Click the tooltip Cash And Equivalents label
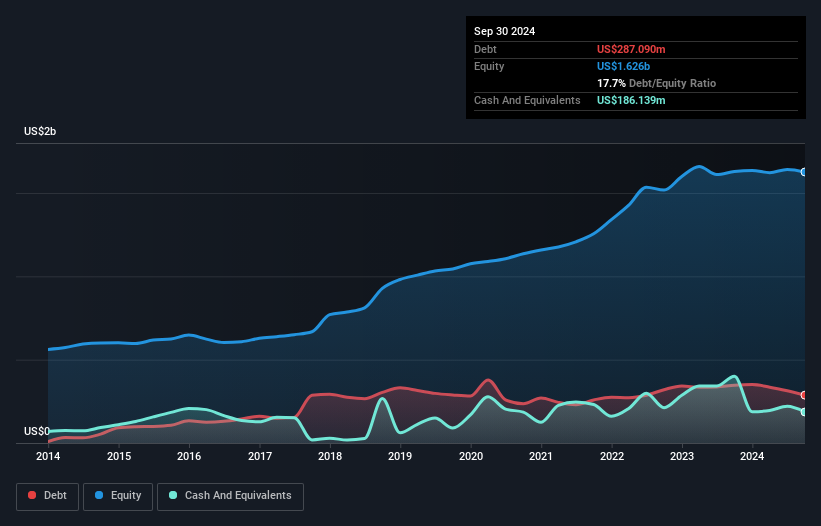Viewport: 821px width, 526px height. click(x=527, y=100)
